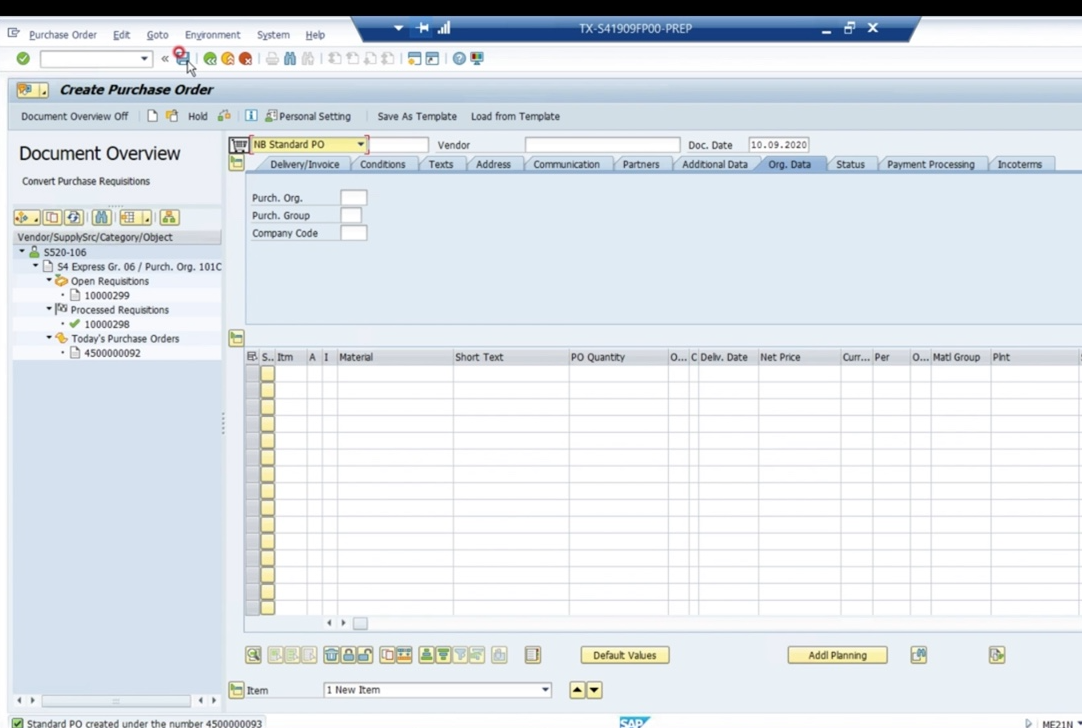Click Save As Template

click(x=417, y=117)
